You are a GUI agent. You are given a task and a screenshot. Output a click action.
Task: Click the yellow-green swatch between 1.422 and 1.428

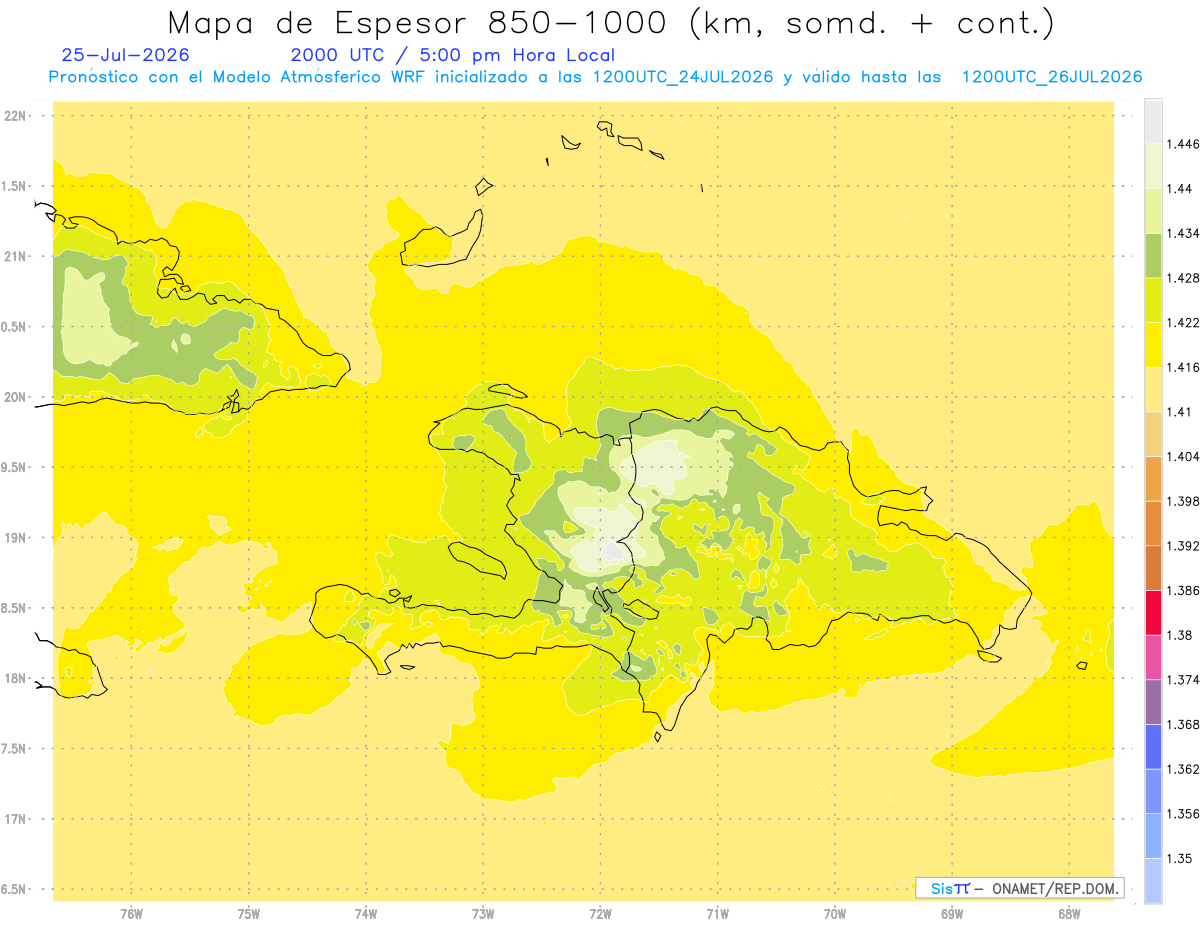(x=1154, y=300)
